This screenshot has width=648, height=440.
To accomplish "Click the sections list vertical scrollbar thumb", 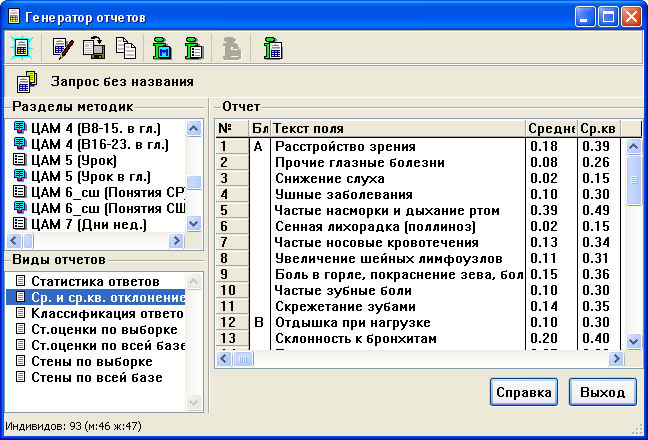I will [194, 182].
